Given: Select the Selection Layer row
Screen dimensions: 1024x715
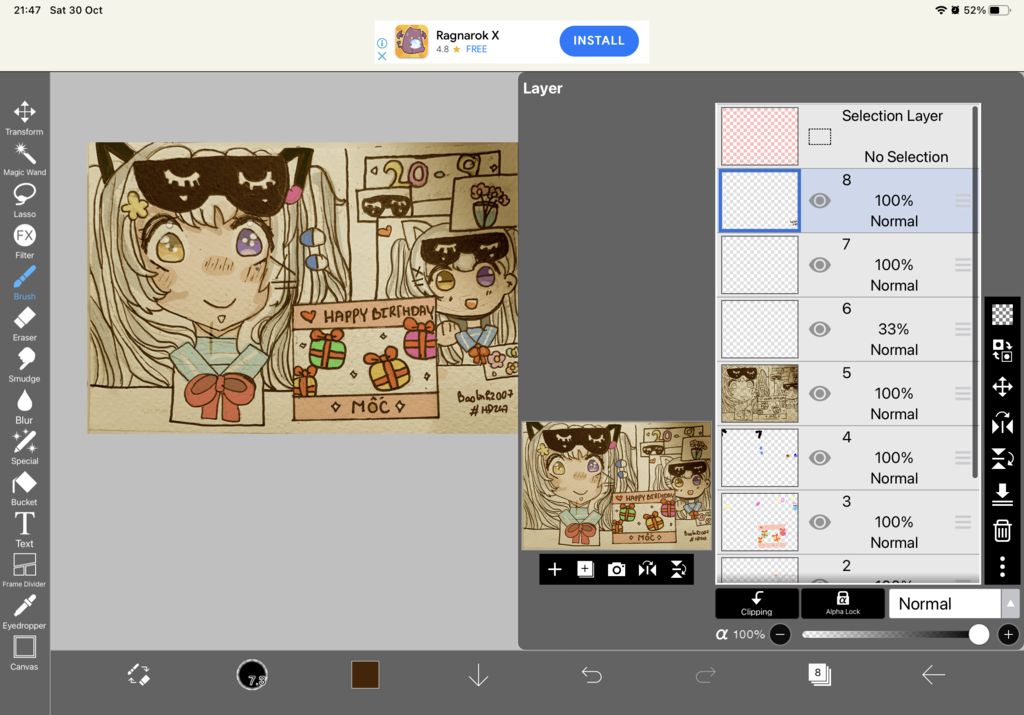Looking at the screenshot, I should point(847,136).
